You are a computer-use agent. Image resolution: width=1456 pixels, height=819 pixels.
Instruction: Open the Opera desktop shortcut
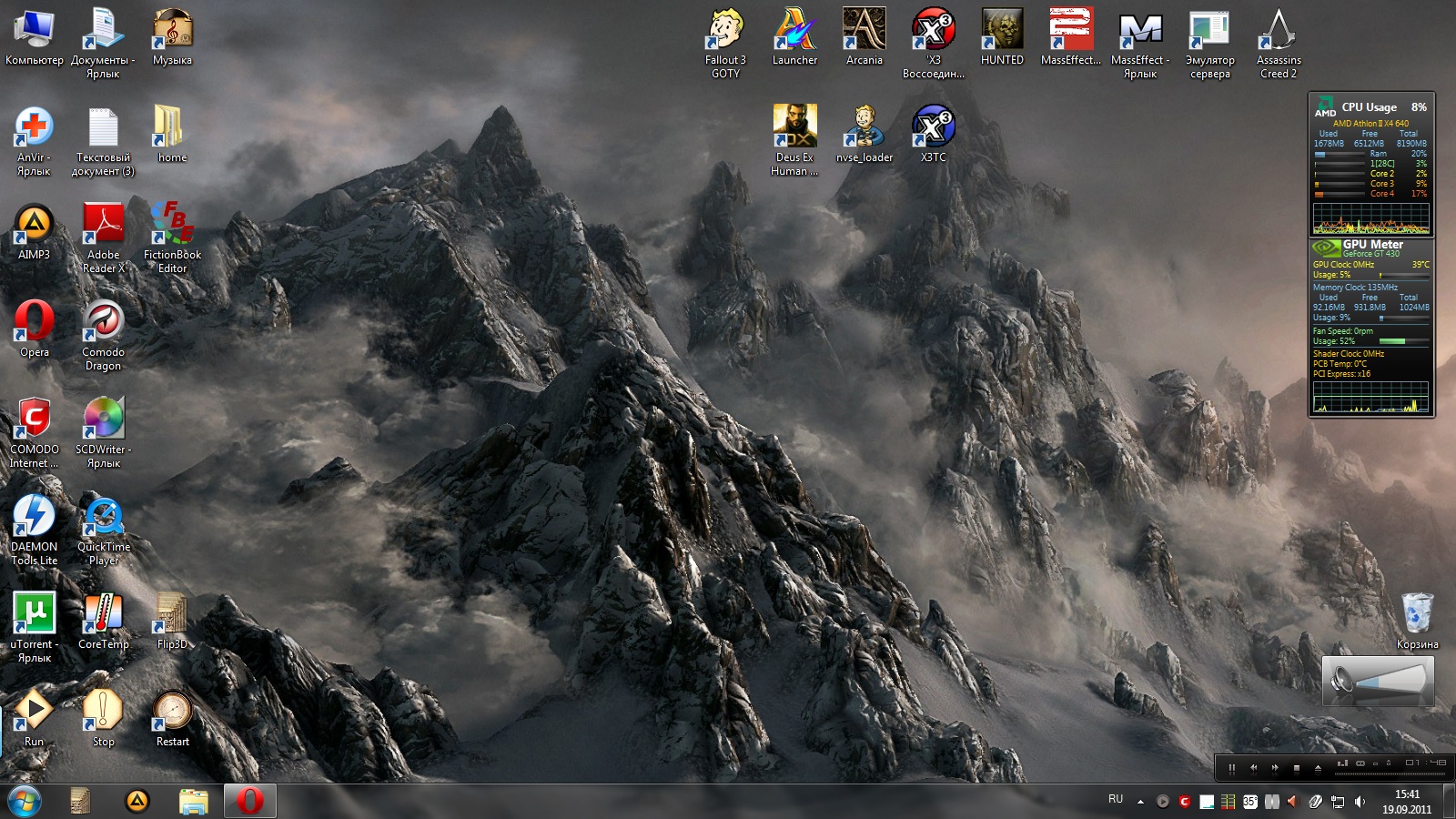[x=34, y=323]
